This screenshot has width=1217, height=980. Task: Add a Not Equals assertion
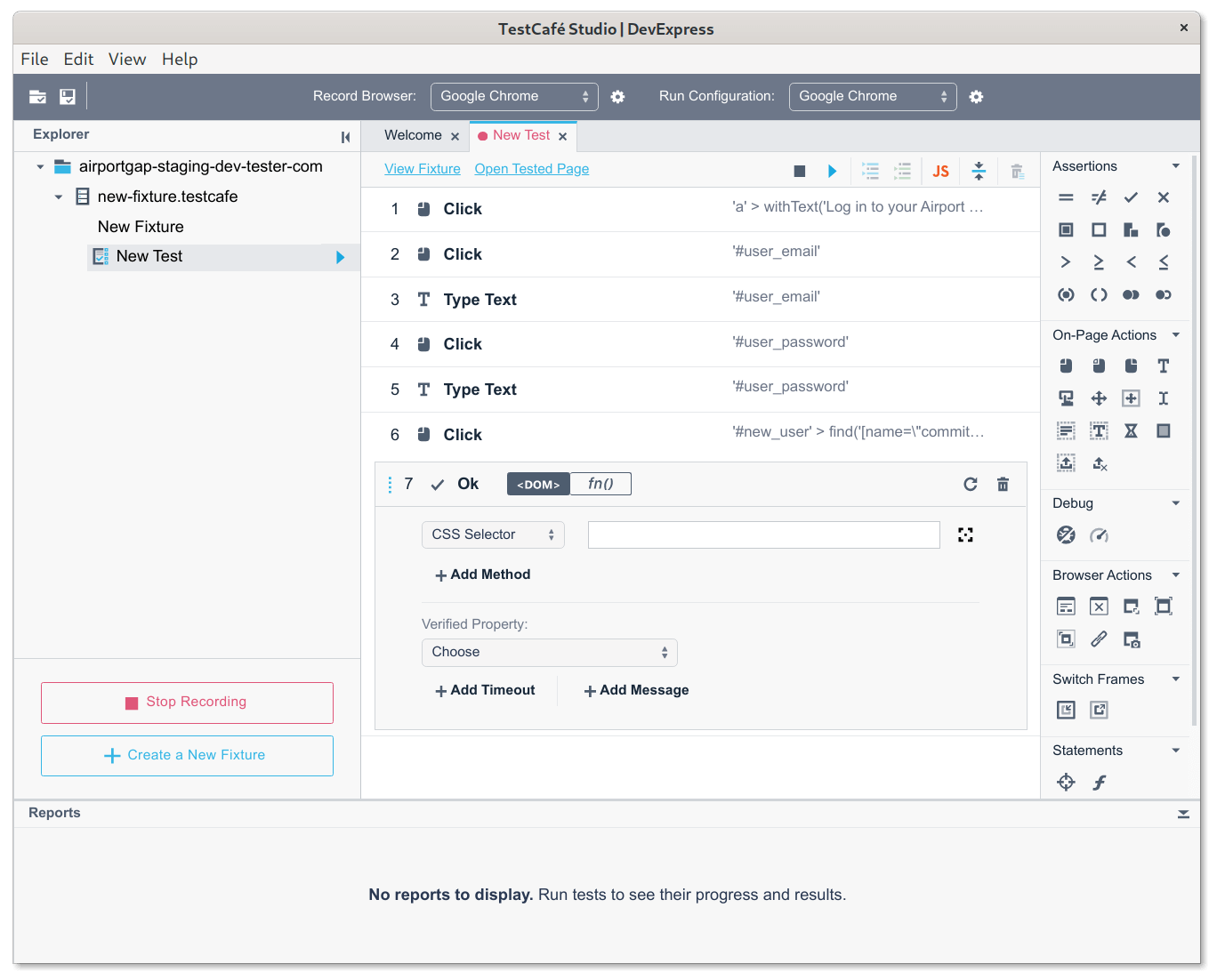coord(1099,197)
